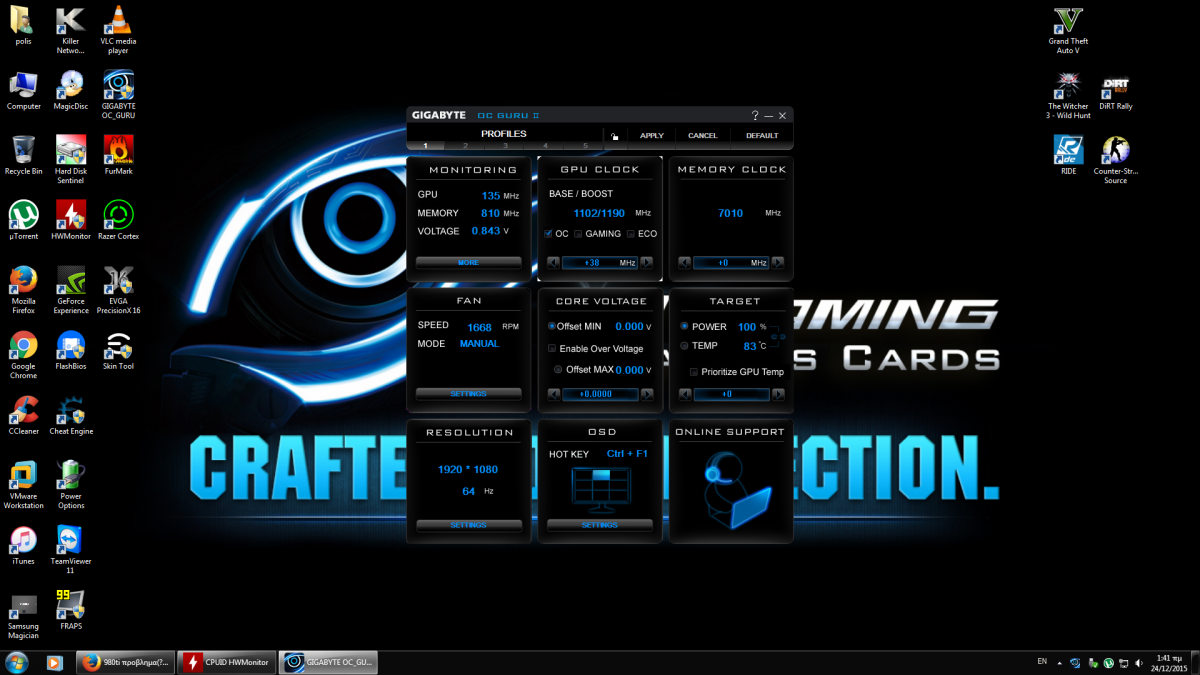Increase memory clock offset right arrow

pos(778,262)
